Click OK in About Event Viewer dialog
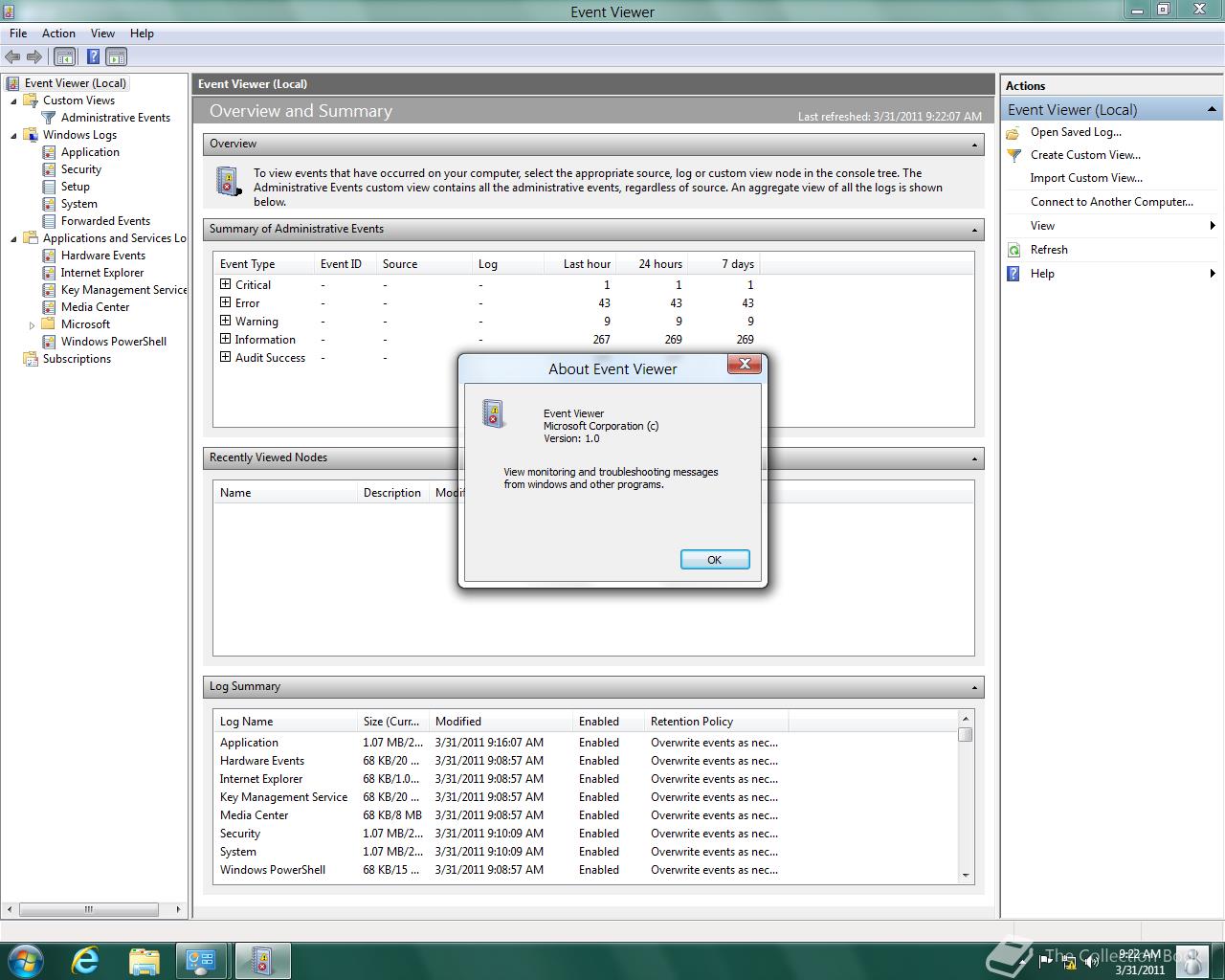The height and width of the screenshot is (980, 1225). click(715, 560)
